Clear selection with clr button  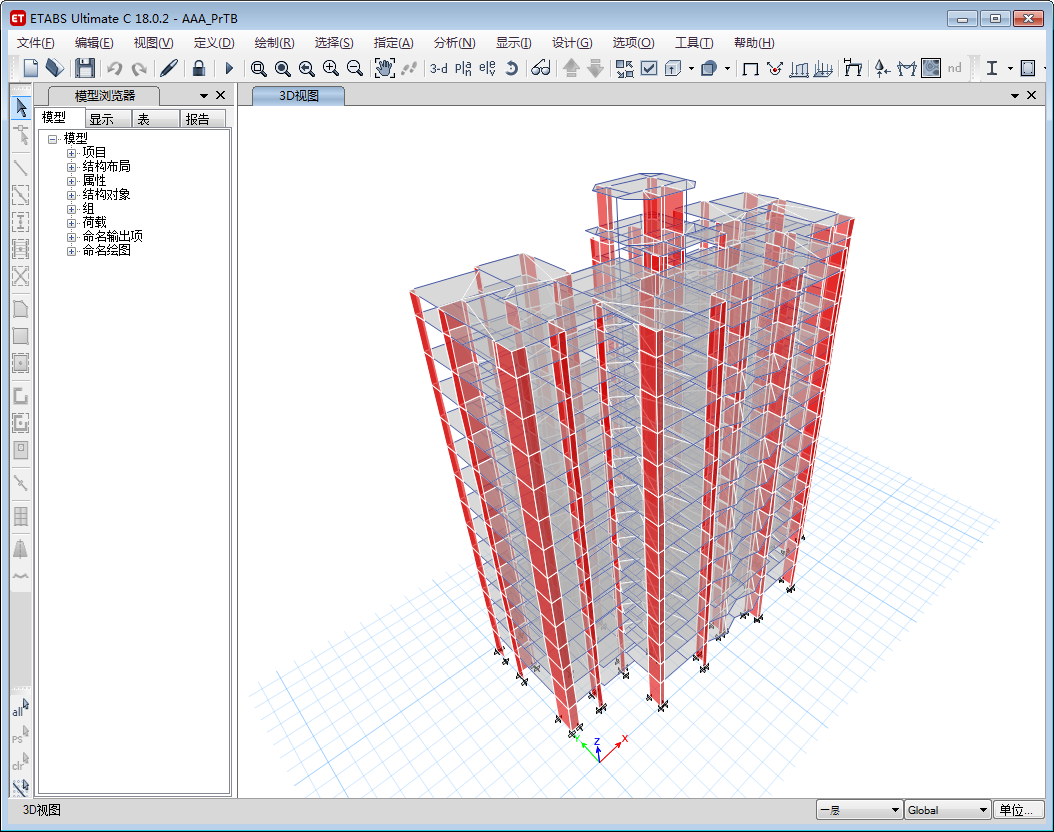click(x=21, y=761)
